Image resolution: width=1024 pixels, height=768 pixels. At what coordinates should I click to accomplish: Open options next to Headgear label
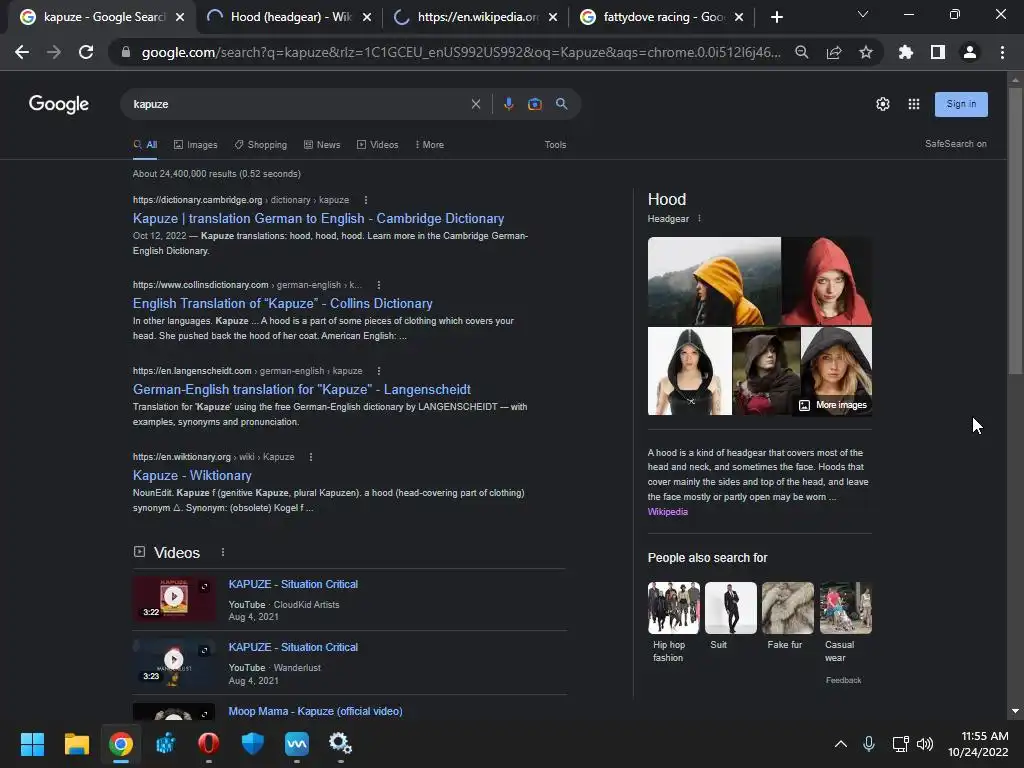[x=699, y=219]
